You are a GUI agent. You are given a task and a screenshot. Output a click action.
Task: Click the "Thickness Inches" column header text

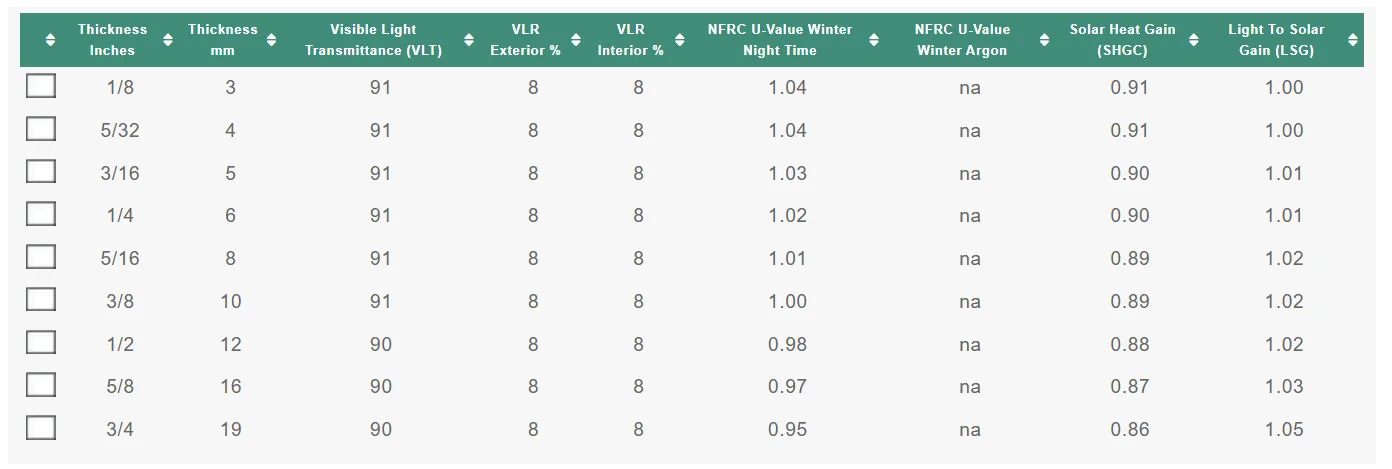pos(112,40)
